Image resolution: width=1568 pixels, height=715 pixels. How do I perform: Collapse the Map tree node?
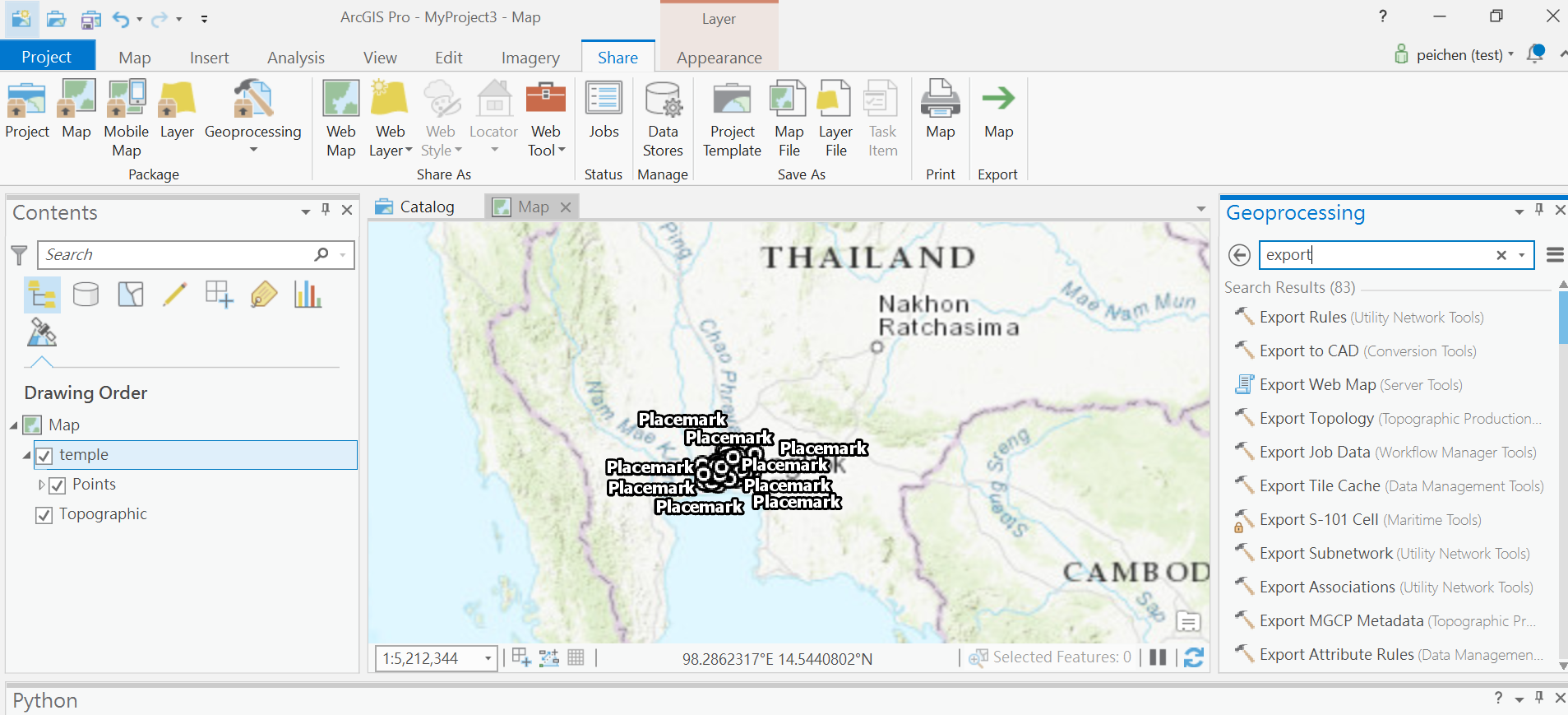(14, 425)
